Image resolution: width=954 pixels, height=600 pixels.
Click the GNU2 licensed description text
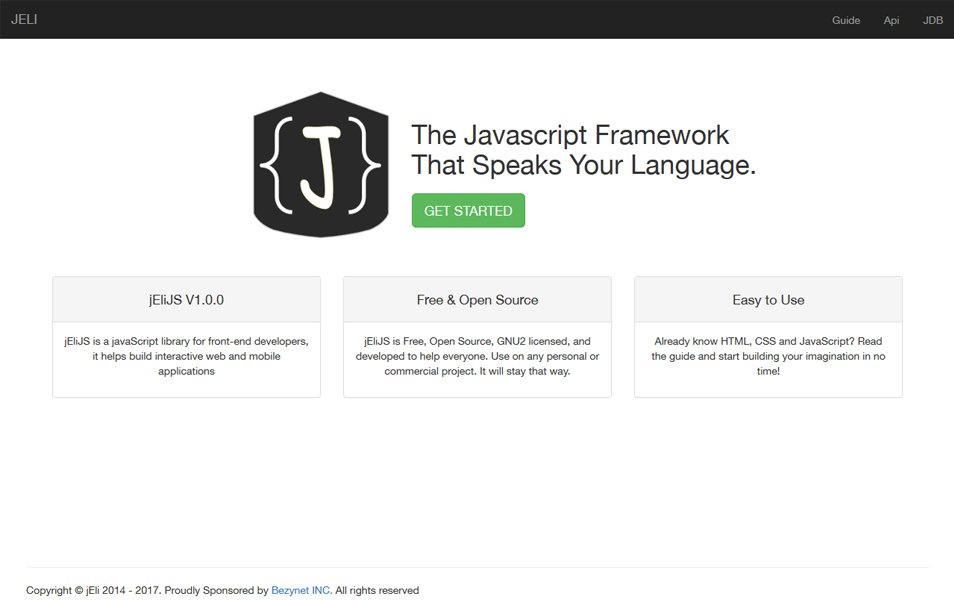(x=477, y=356)
